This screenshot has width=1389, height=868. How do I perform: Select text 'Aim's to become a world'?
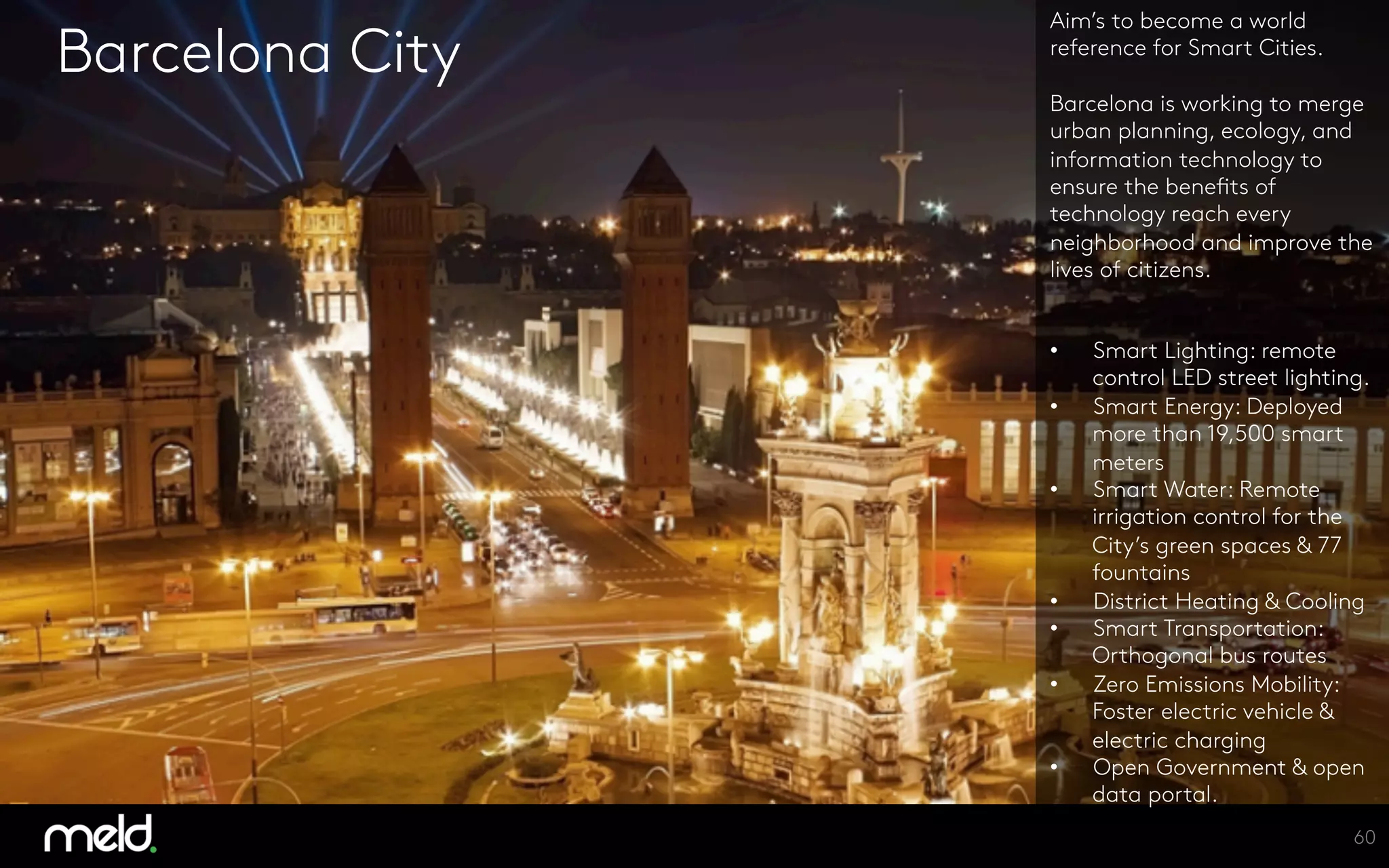point(1177,20)
